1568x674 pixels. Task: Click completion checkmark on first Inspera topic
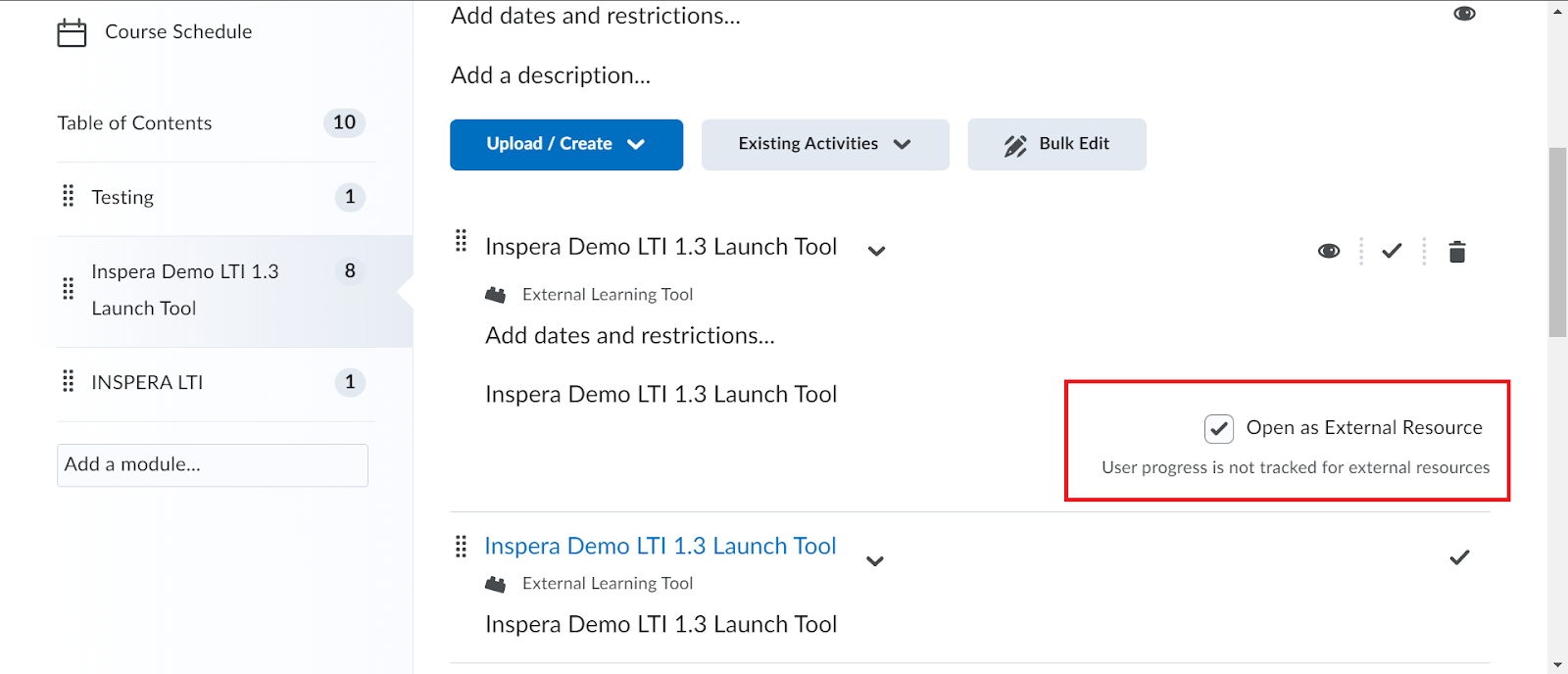coord(1392,251)
